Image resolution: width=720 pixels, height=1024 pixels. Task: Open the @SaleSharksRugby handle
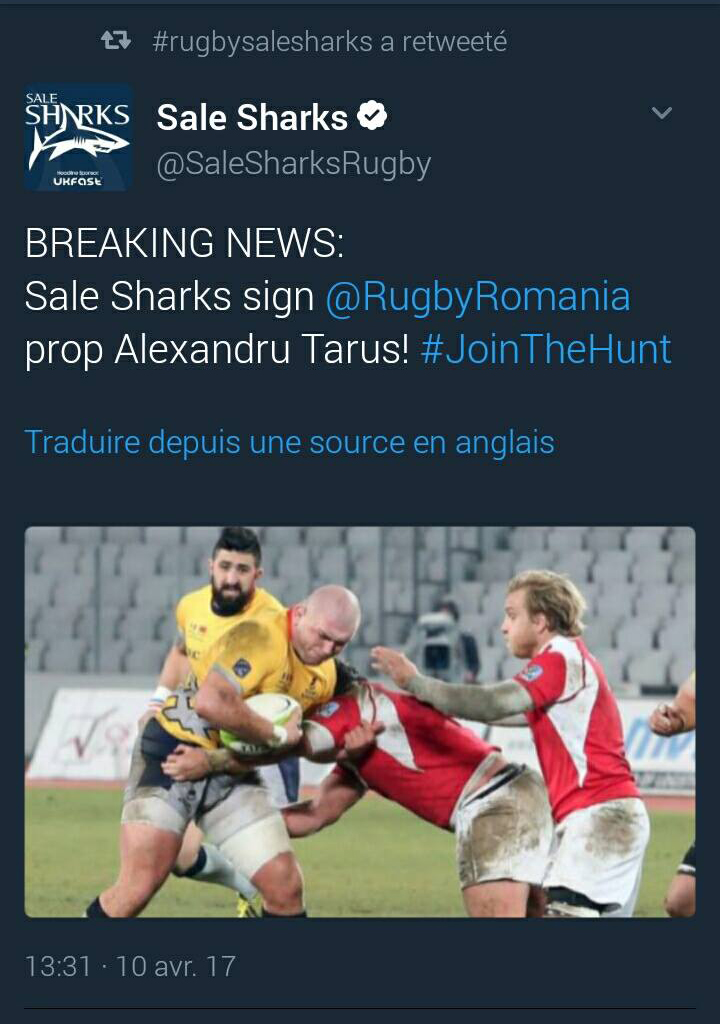(x=293, y=163)
